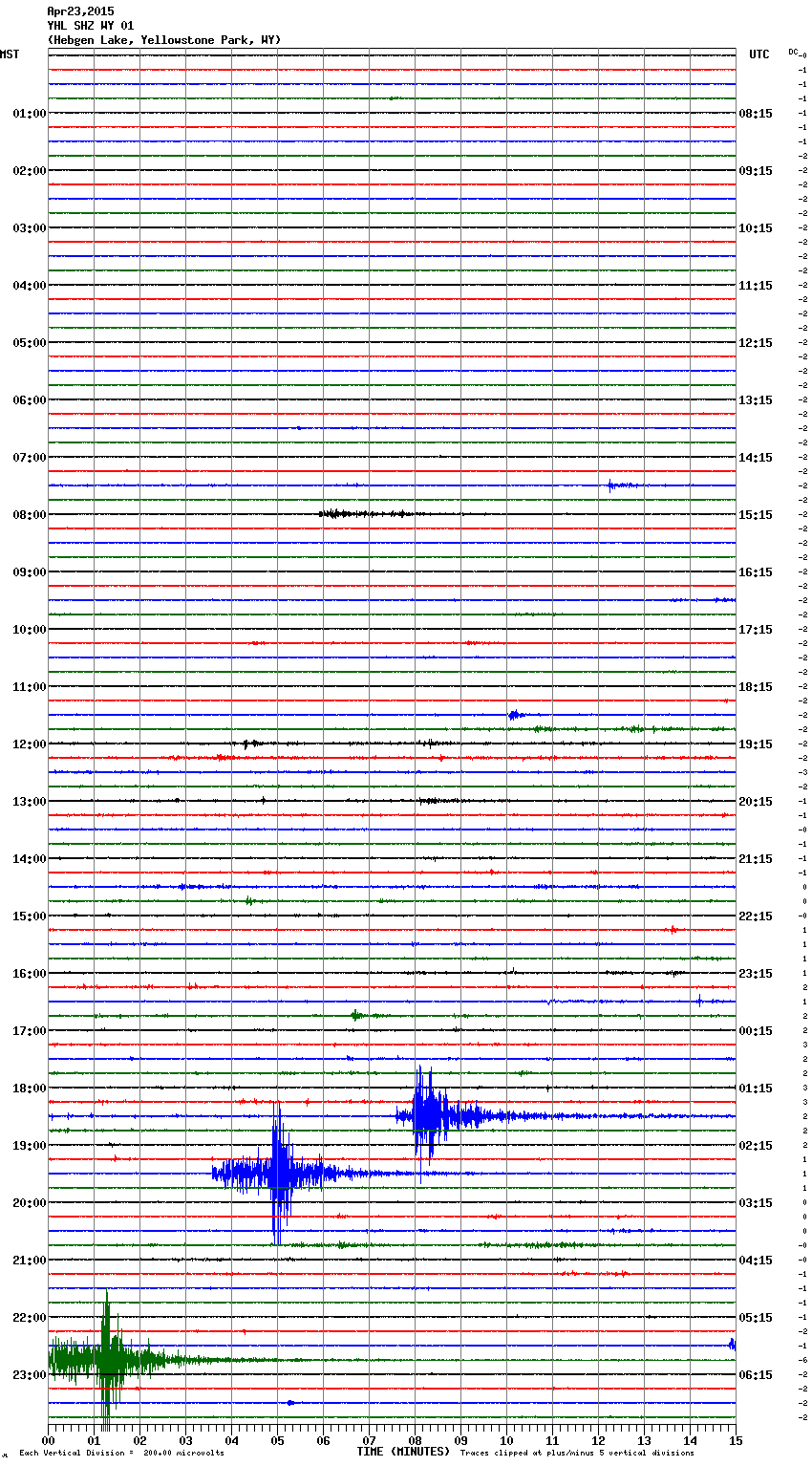Image resolution: width=812 pixels, height=1466 pixels.
Task: Select the 16:00 MST time label
Action: (x=30, y=973)
